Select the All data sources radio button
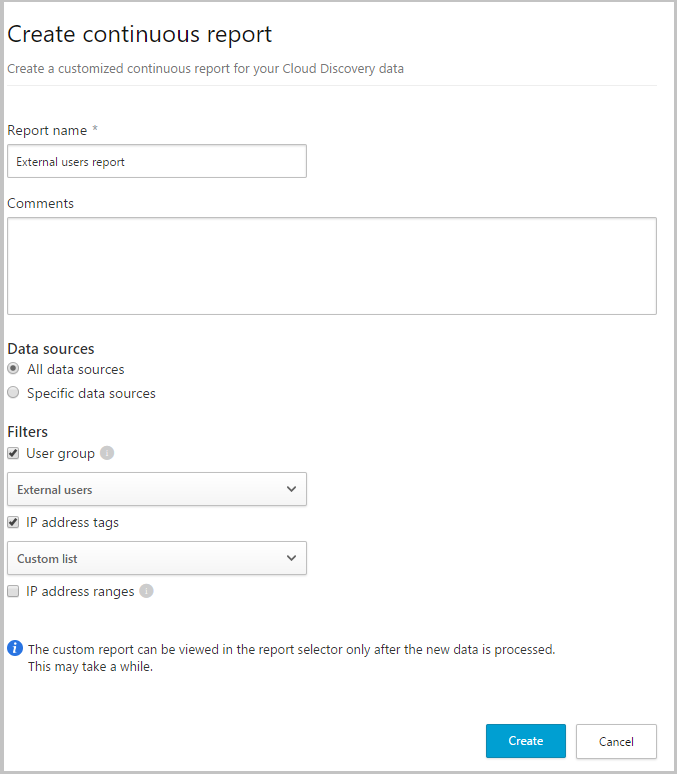This screenshot has height=774, width=677. coord(14,369)
